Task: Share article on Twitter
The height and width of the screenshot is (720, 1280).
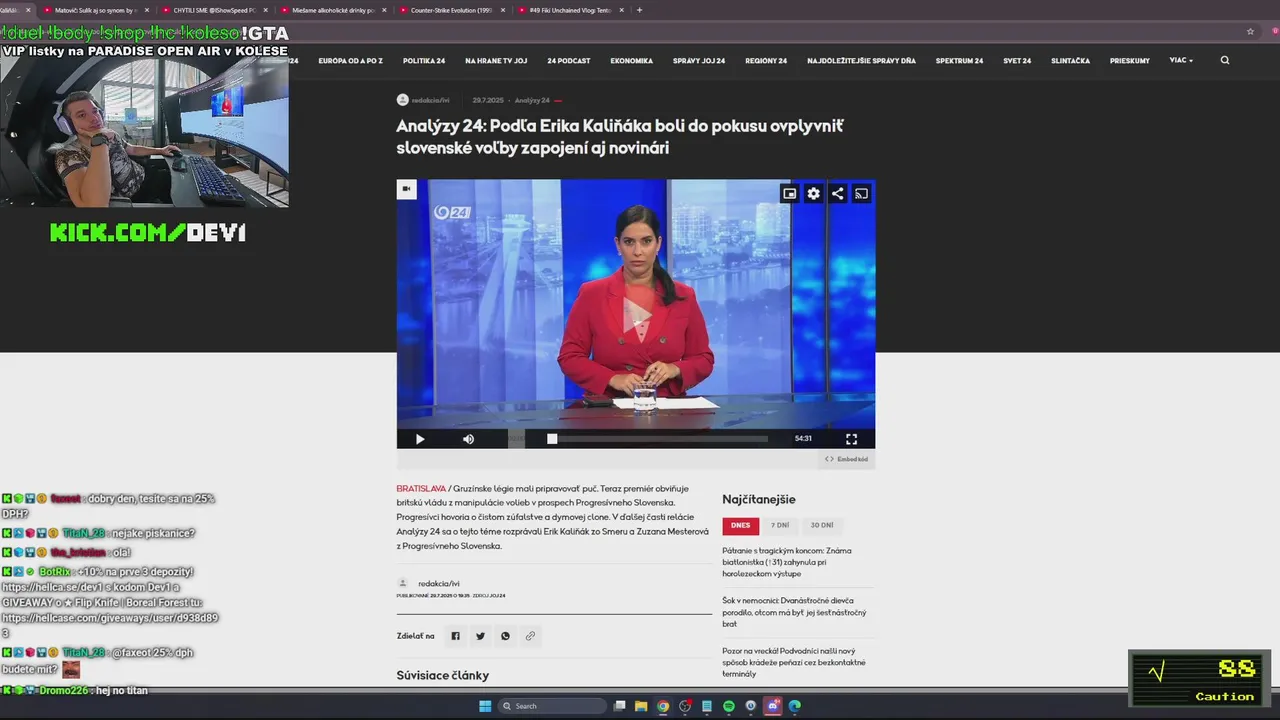Action: tap(480, 636)
